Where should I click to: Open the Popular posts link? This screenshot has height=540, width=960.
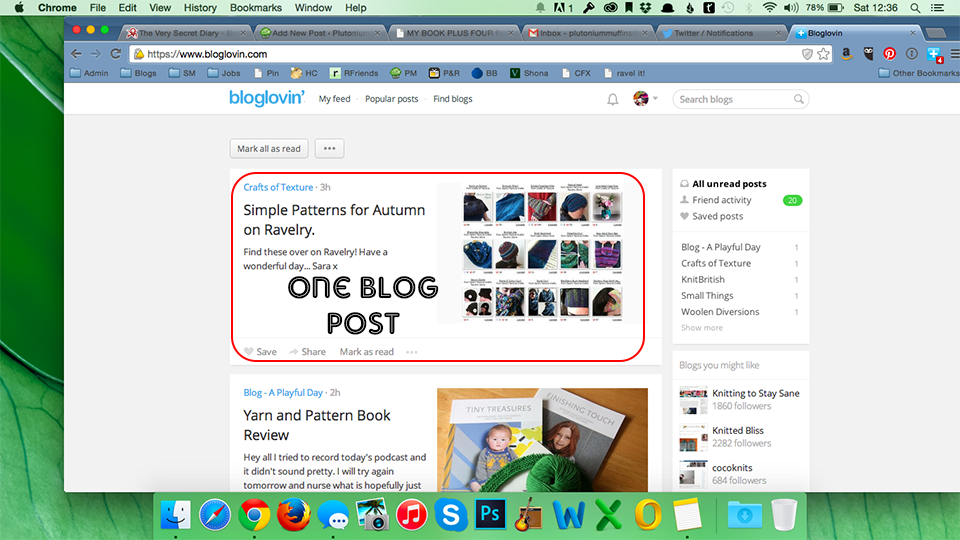391,99
